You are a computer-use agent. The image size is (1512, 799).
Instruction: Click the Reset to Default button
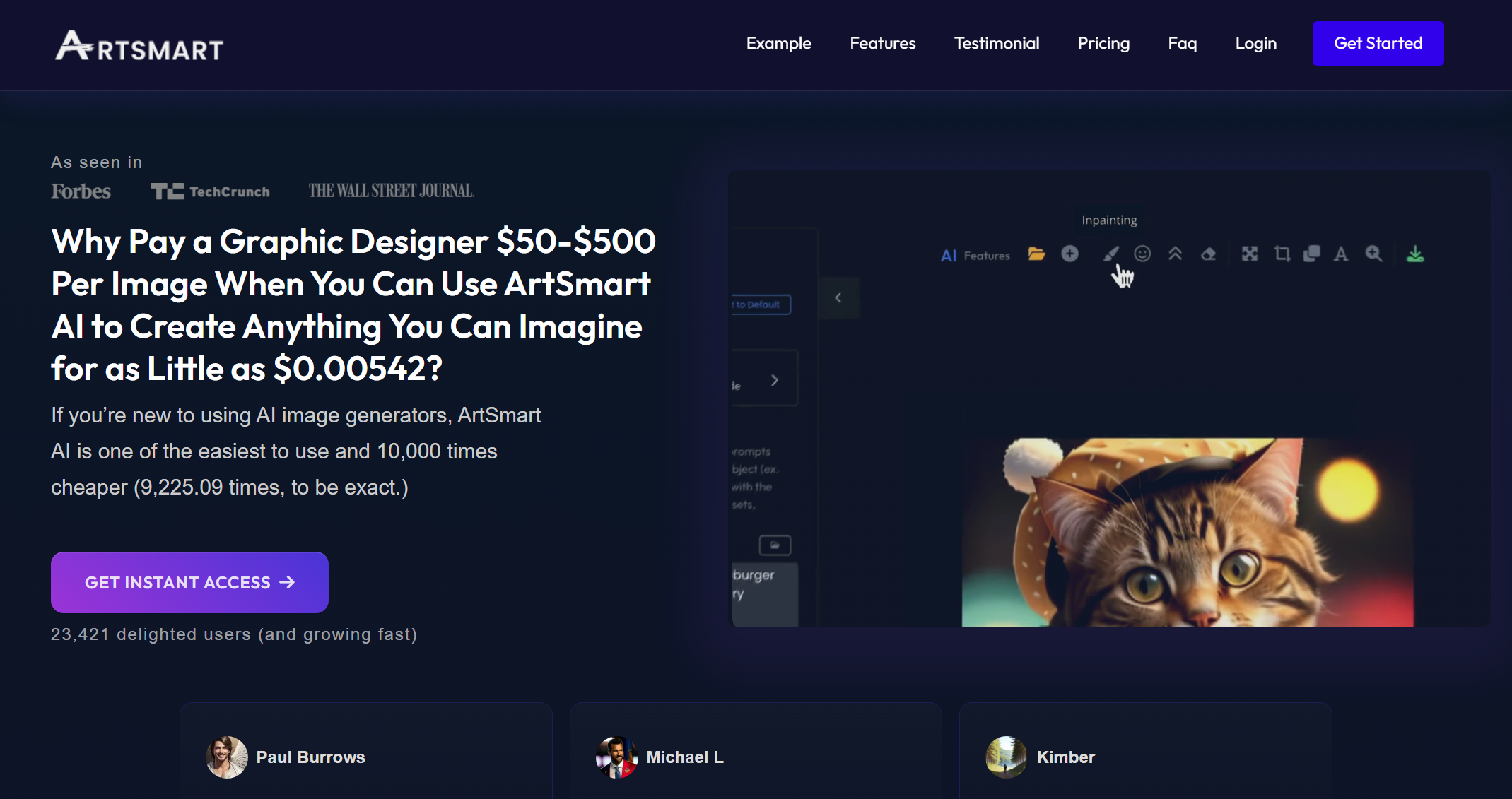pyautogui.click(x=761, y=304)
